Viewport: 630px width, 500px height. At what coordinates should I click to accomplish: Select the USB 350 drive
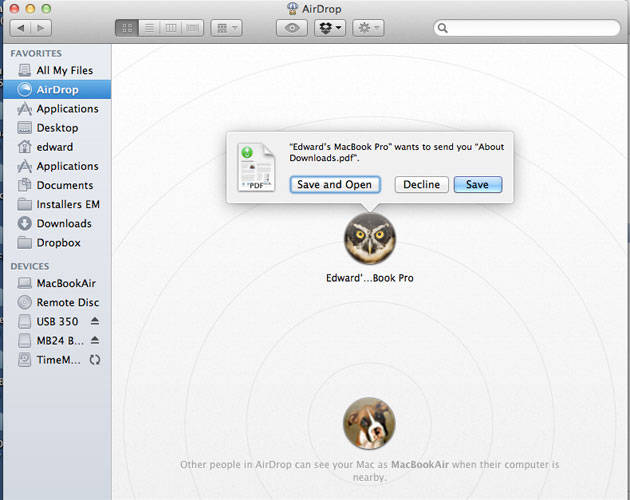[57, 322]
